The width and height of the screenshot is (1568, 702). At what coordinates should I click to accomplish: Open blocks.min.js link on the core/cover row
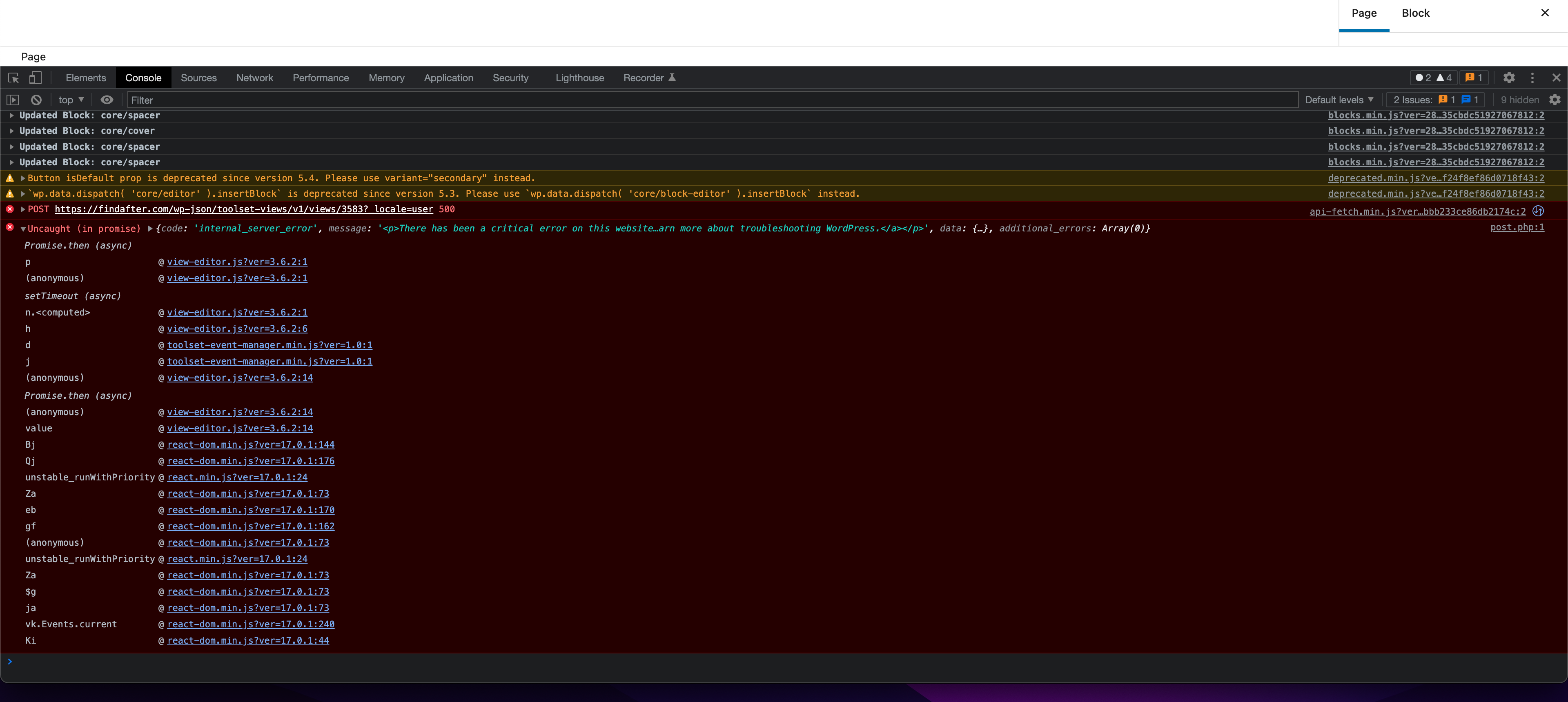[1436, 131]
